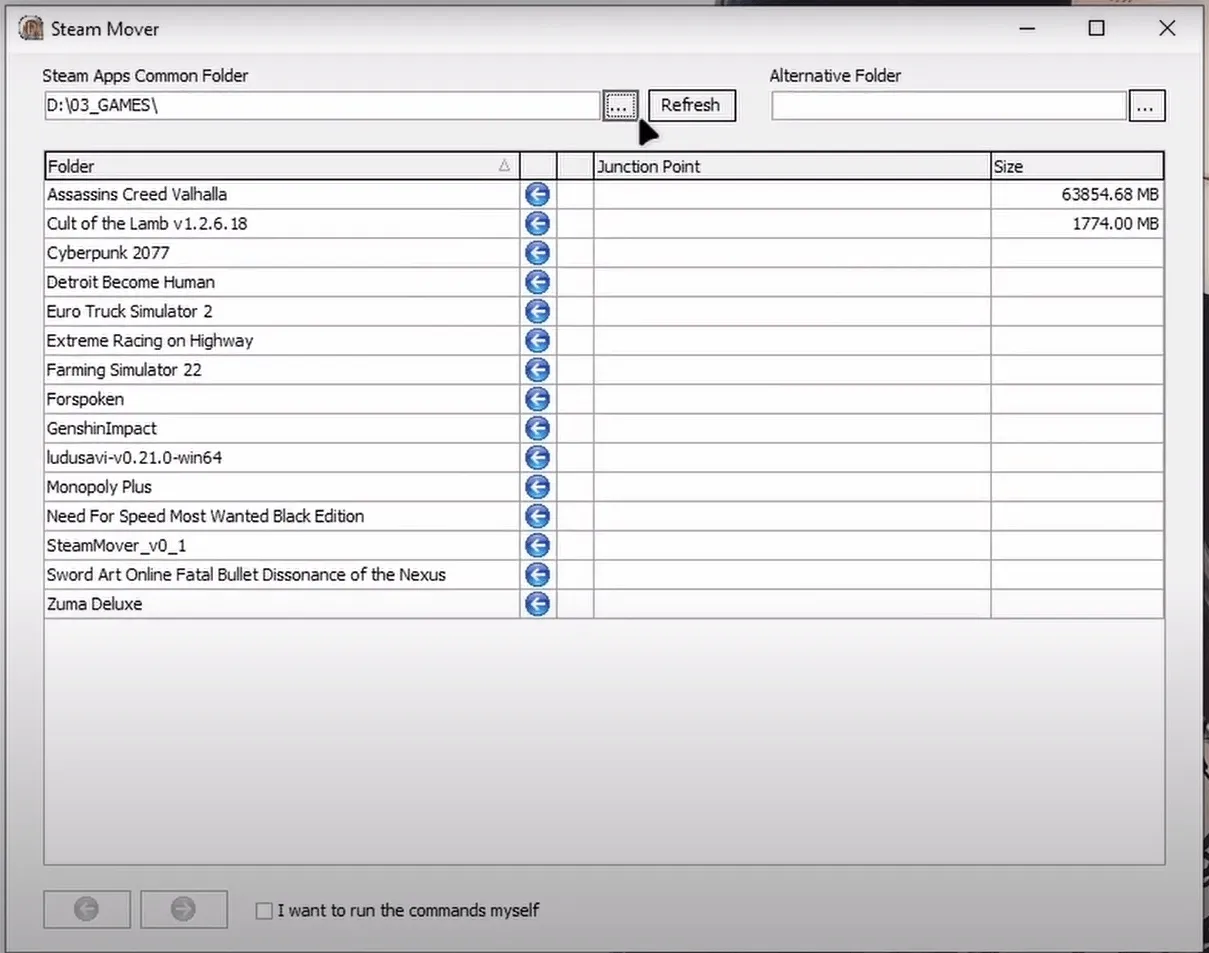This screenshot has height=953, width=1209.
Task: Select the Extreme Racing on Highway row
Action: [604, 341]
